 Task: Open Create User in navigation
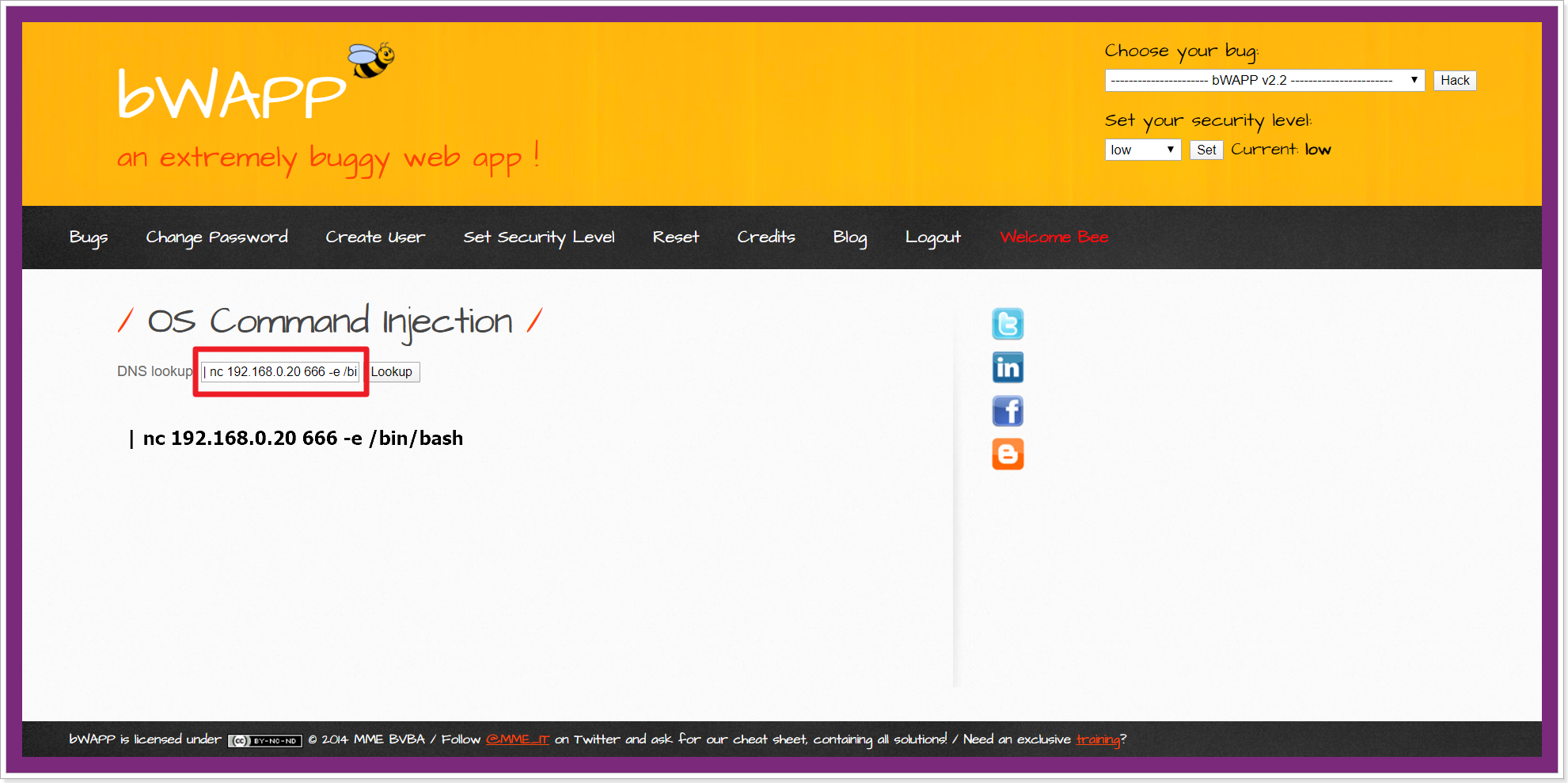coord(375,237)
